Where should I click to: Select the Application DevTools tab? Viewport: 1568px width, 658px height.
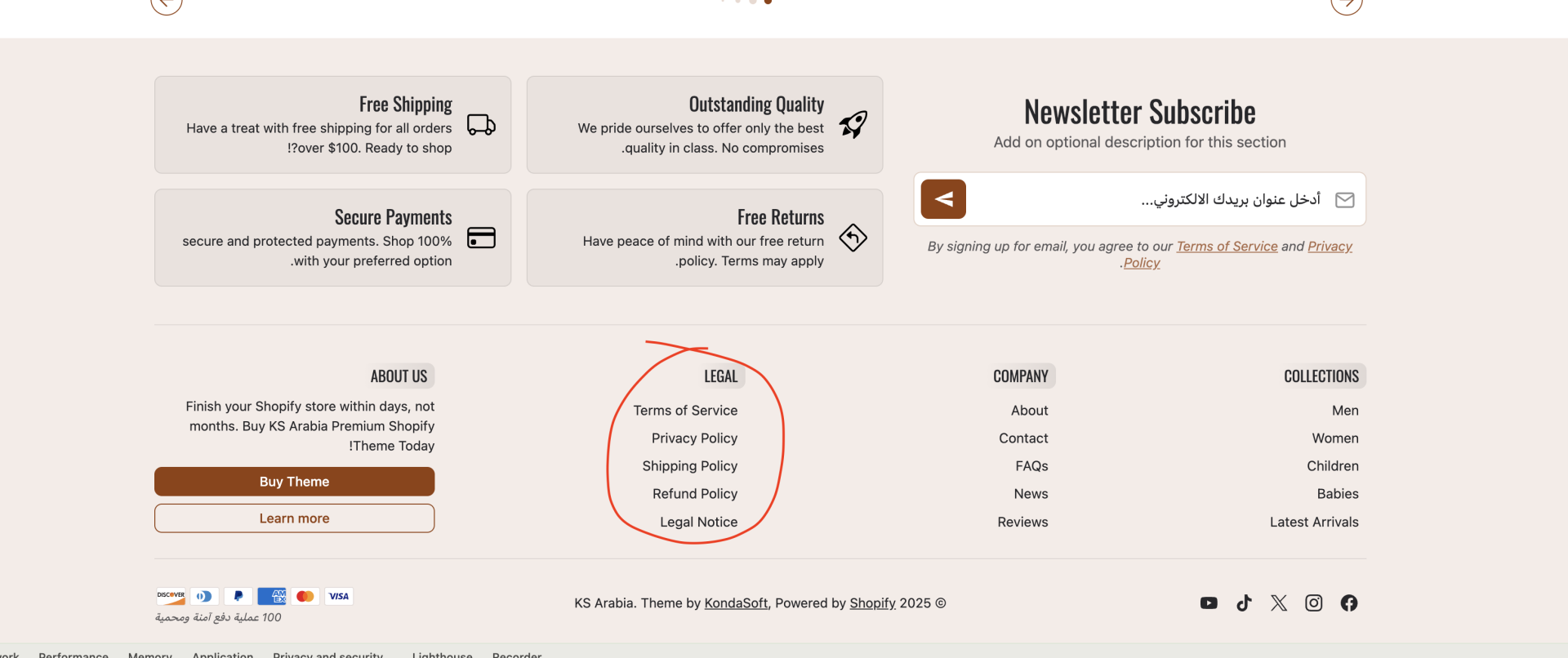tap(222, 654)
